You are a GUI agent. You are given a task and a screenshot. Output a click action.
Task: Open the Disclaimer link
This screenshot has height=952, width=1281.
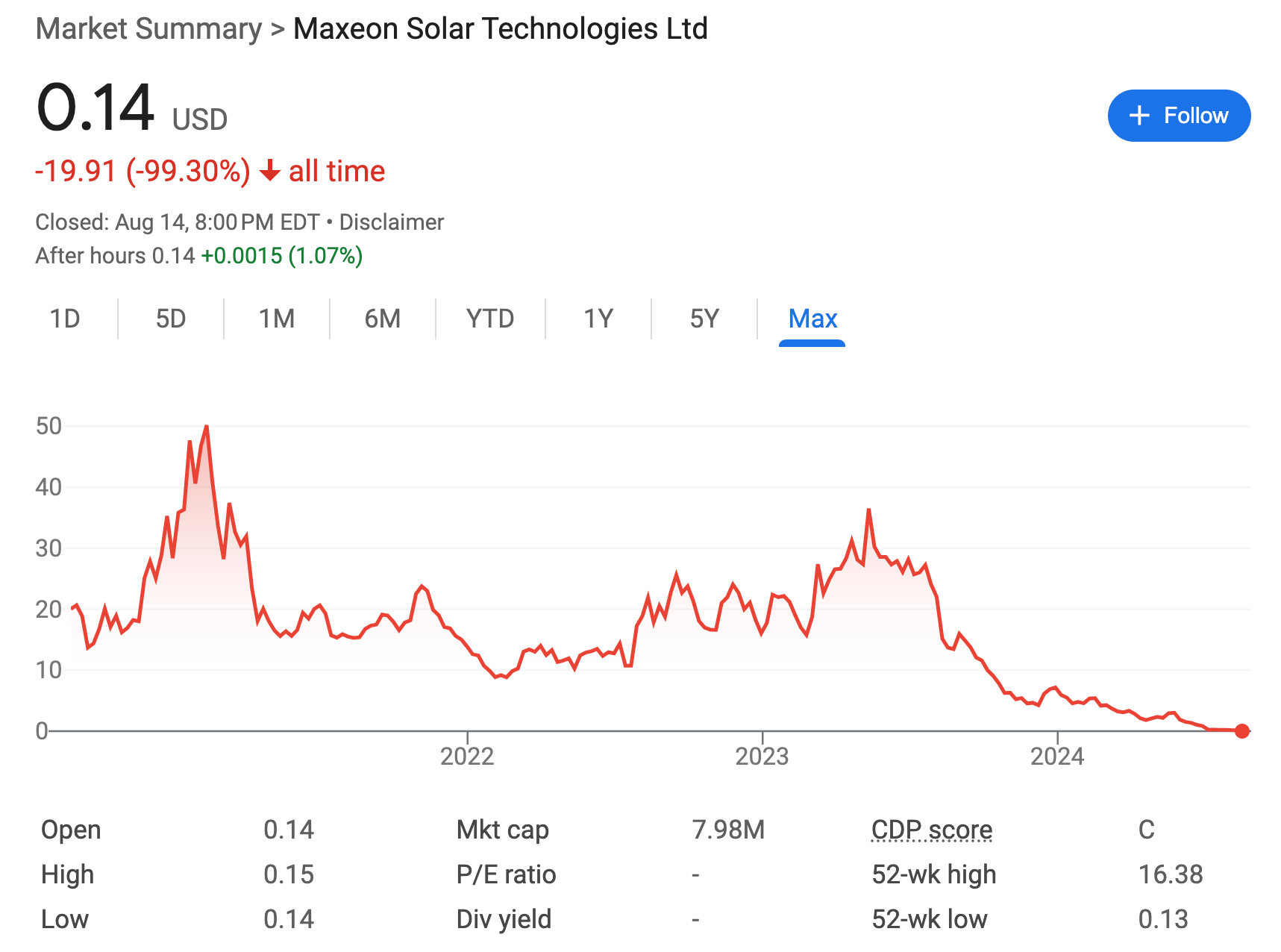pyautogui.click(x=391, y=222)
